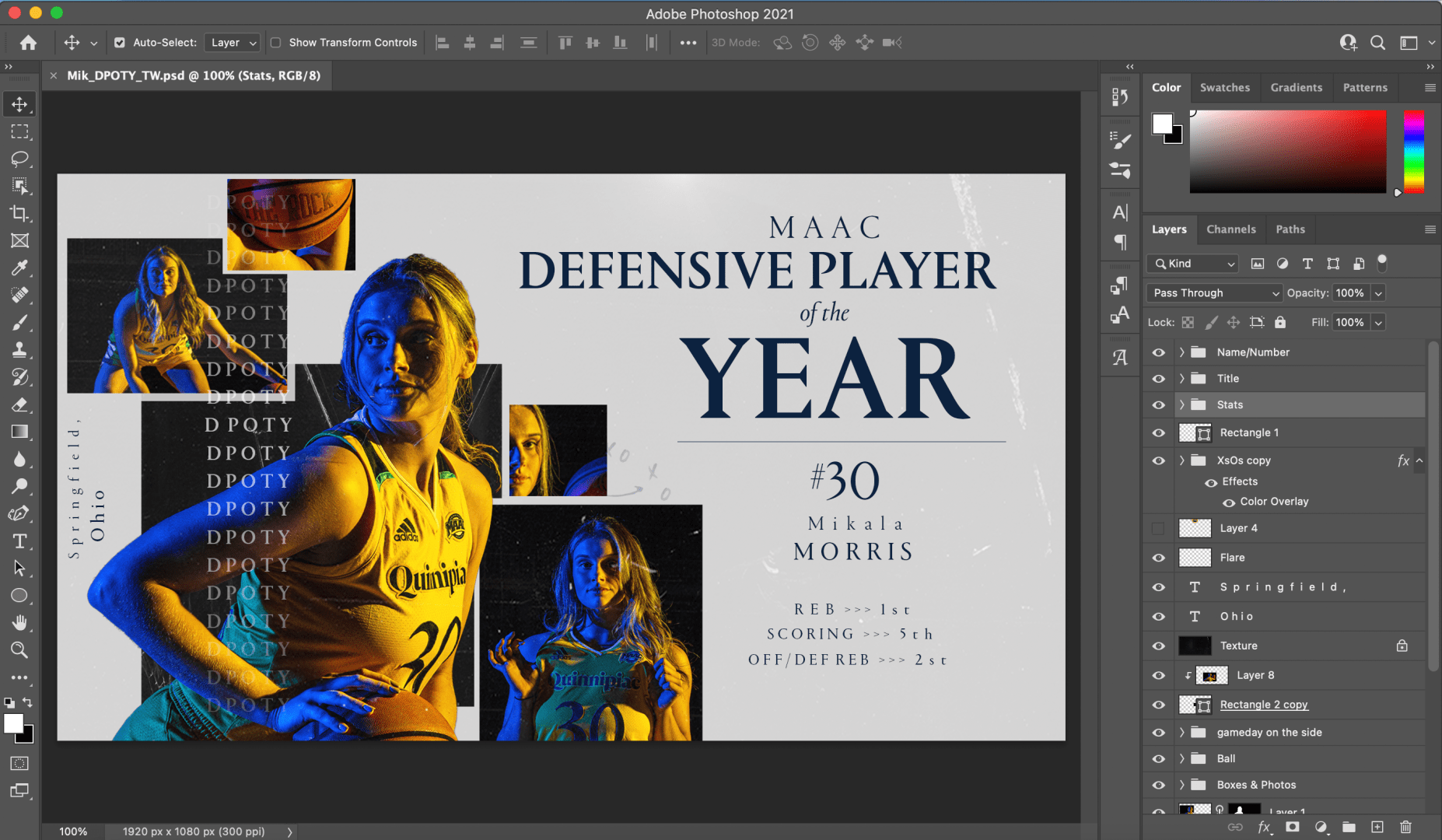
Task: Uncheck the Auto-Select checkbox
Action: 120,43
